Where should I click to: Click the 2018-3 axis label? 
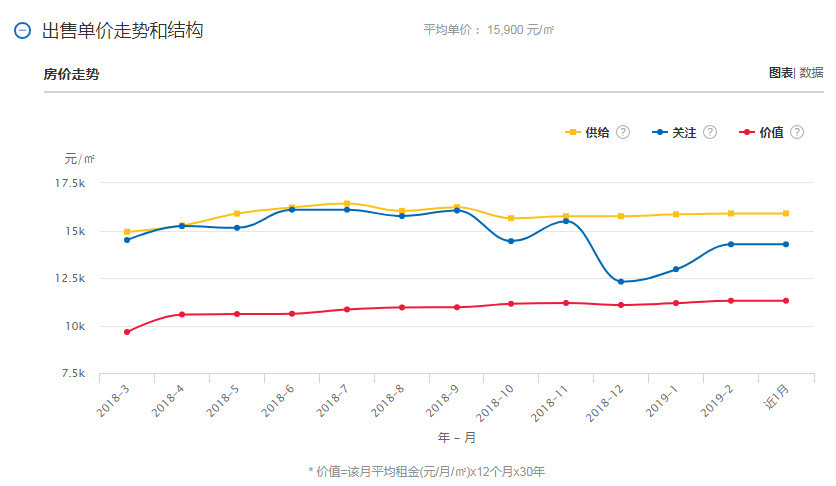coord(112,401)
